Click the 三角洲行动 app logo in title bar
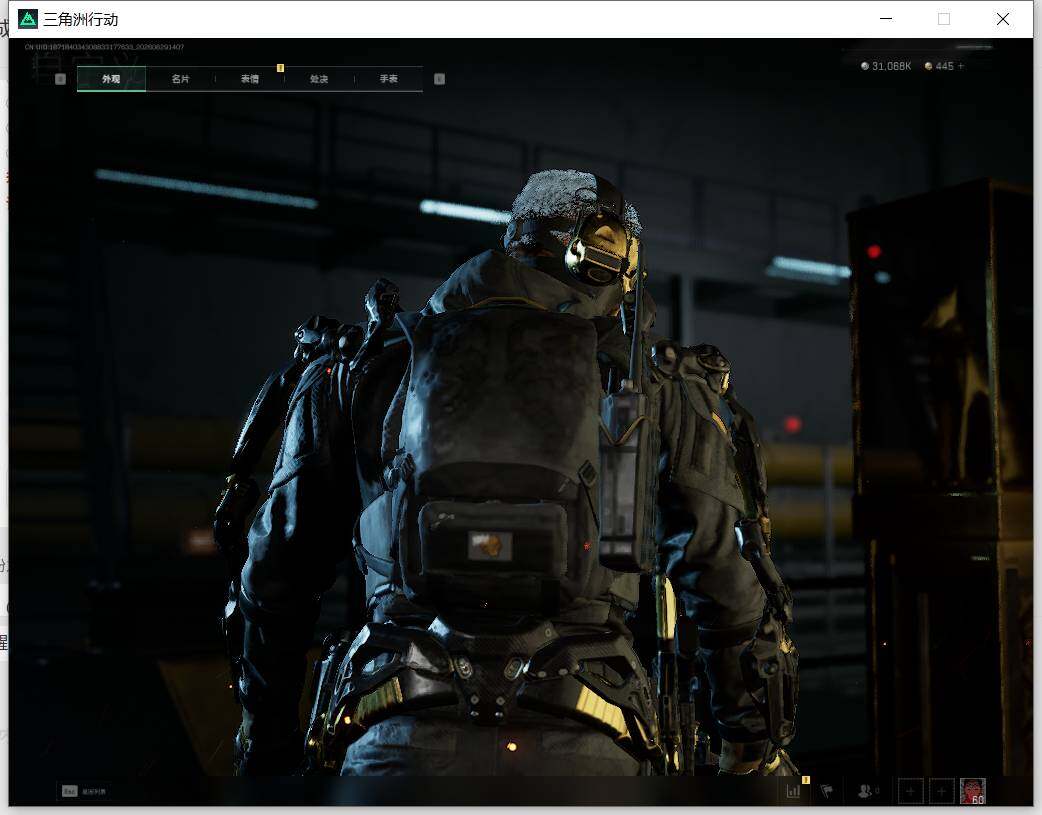This screenshot has width=1042, height=815. pos(28,19)
